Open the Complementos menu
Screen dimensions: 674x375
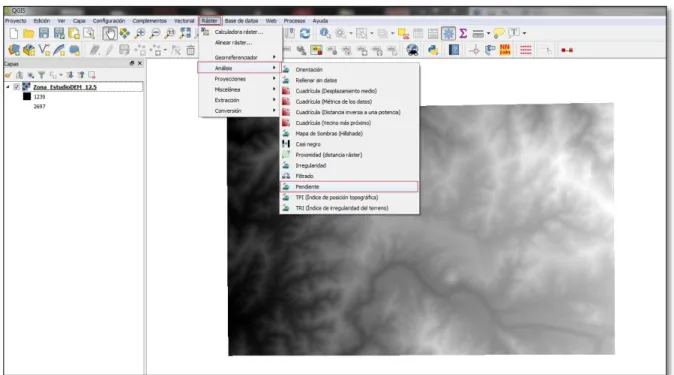(x=150, y=21)
